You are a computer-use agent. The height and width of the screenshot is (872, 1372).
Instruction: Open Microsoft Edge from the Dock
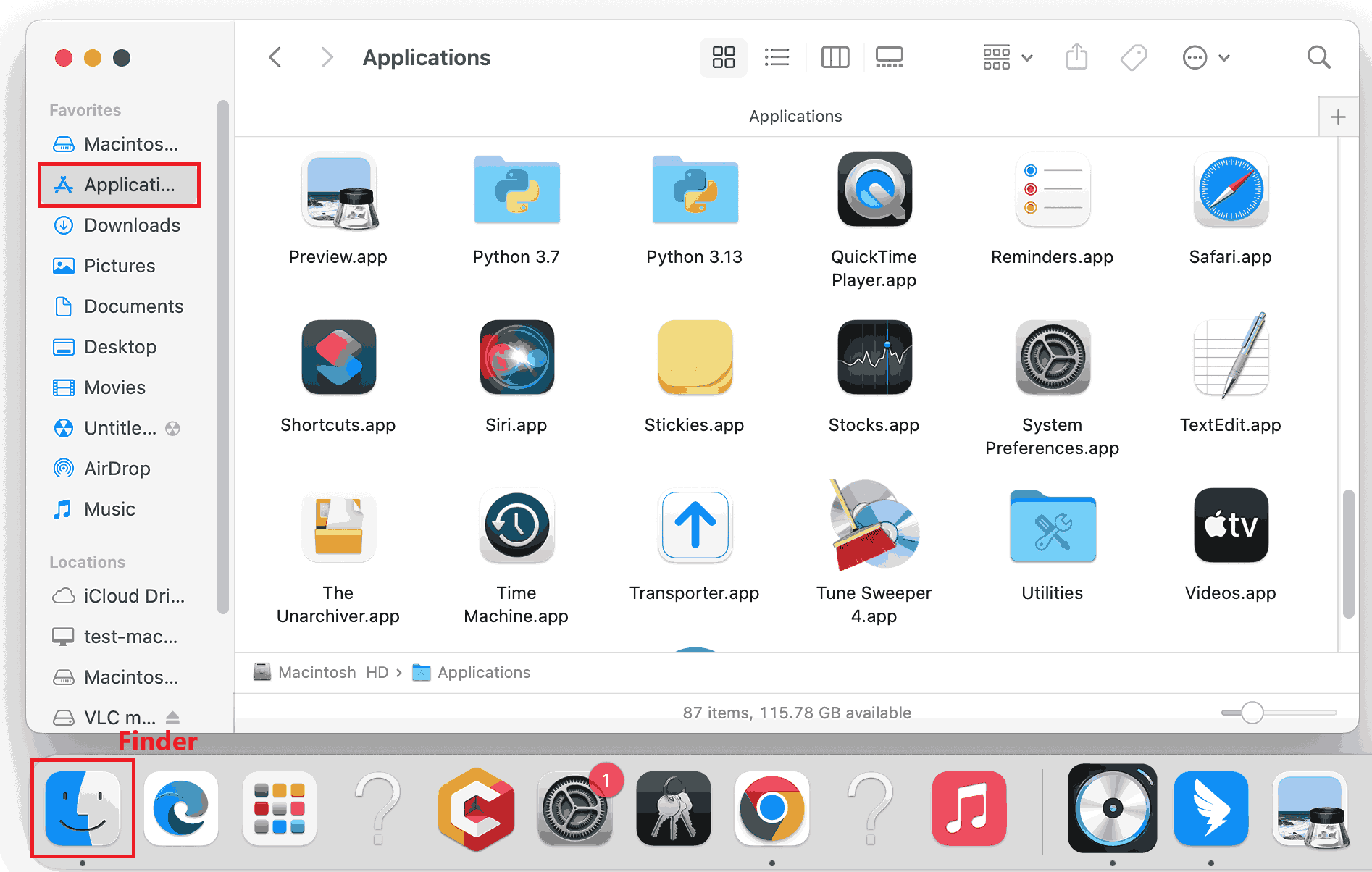[x=181, y=808]
